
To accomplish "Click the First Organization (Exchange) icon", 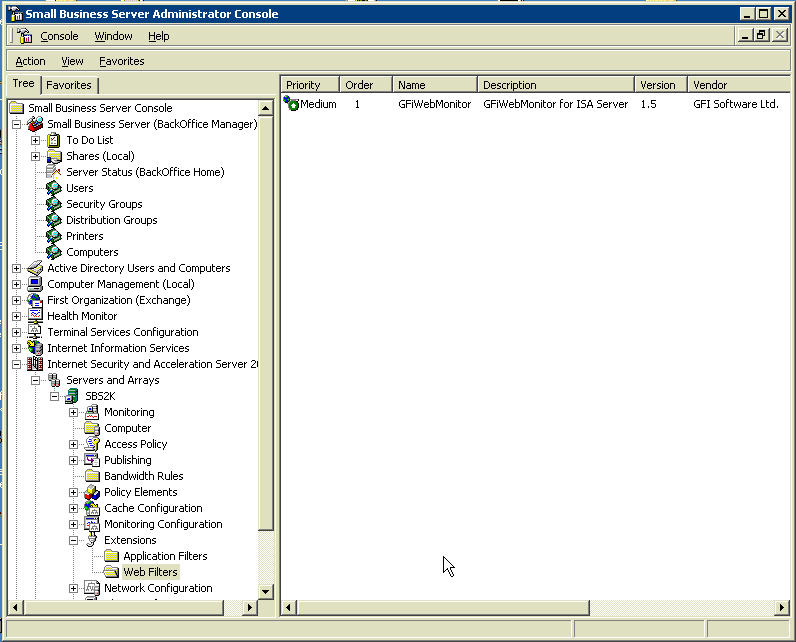I will point(35,300).
